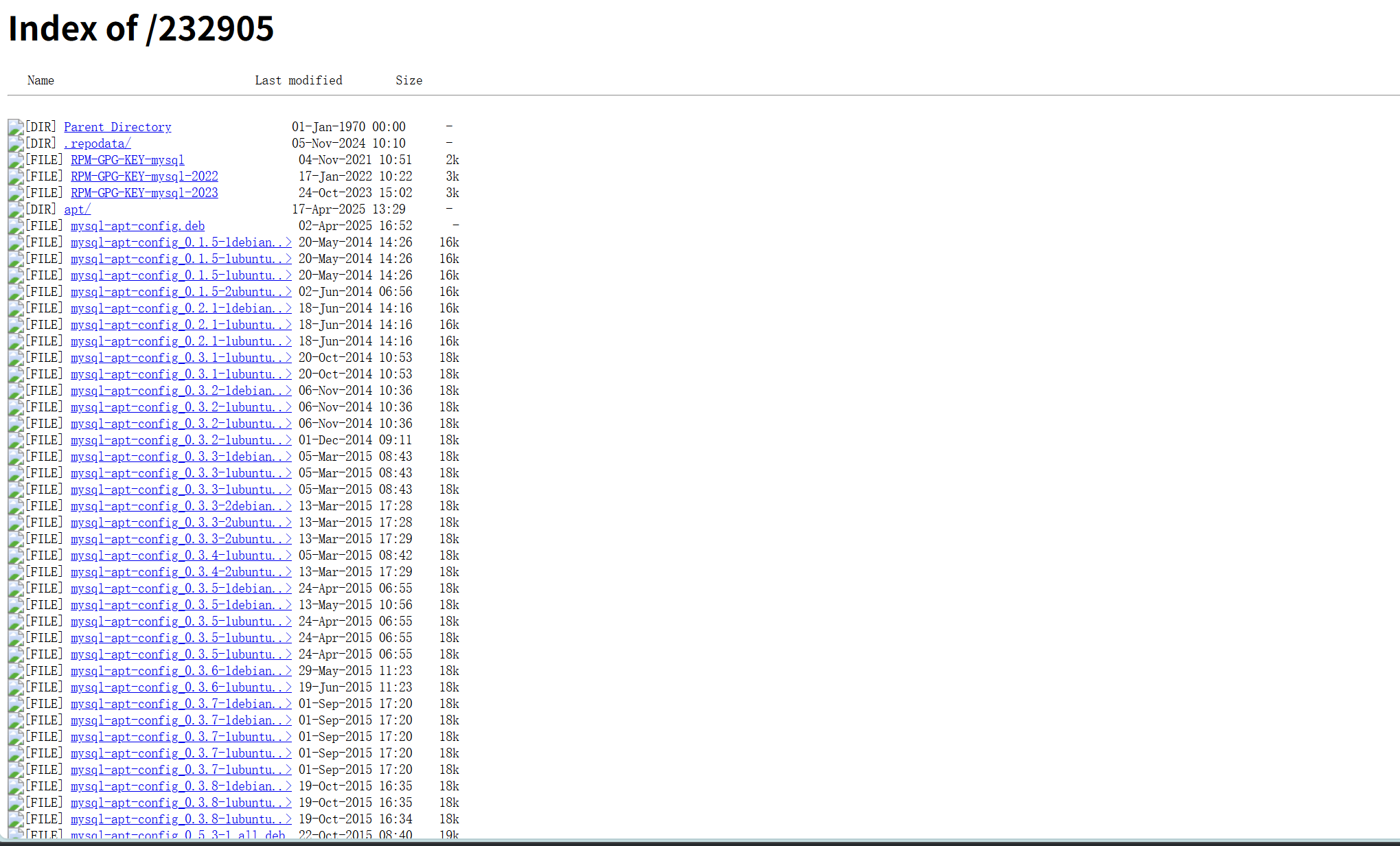Click the date 04-Nov-2021 10:51

point(356,160)
